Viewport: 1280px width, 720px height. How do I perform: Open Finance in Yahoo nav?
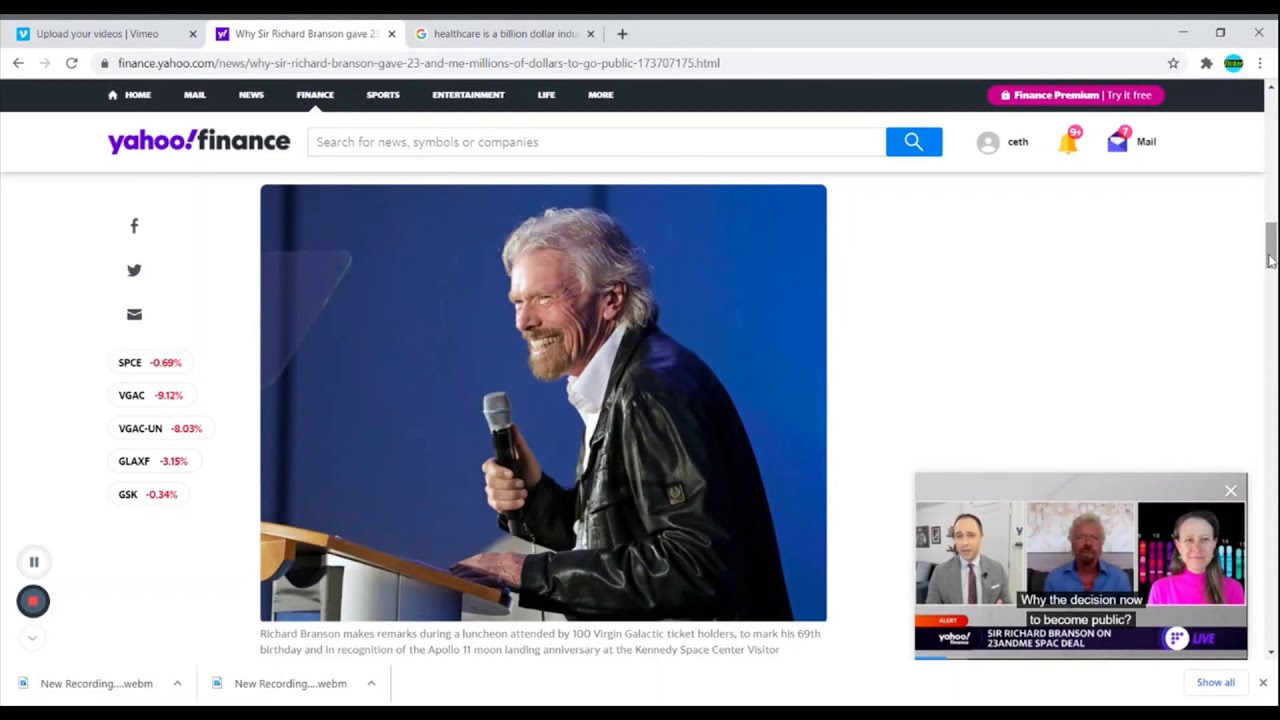[x=315, y=95]
